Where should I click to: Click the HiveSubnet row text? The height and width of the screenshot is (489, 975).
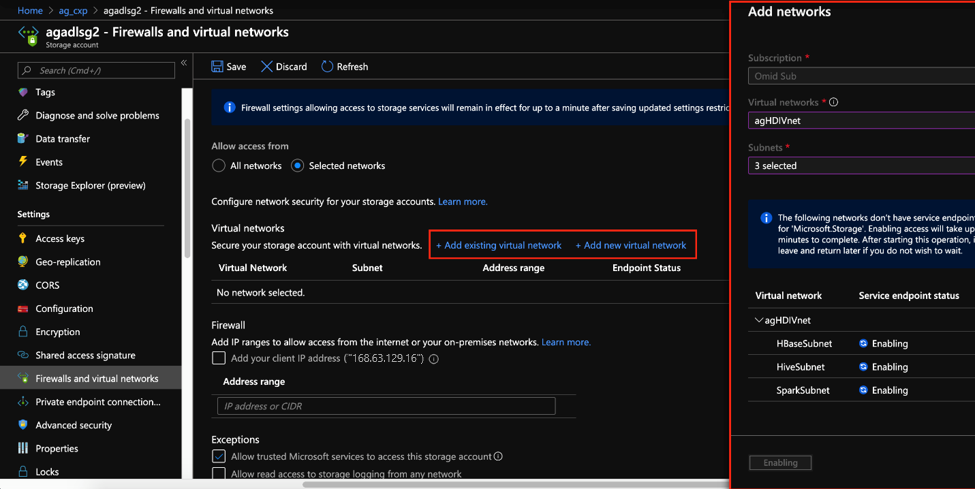coord(800,367)
